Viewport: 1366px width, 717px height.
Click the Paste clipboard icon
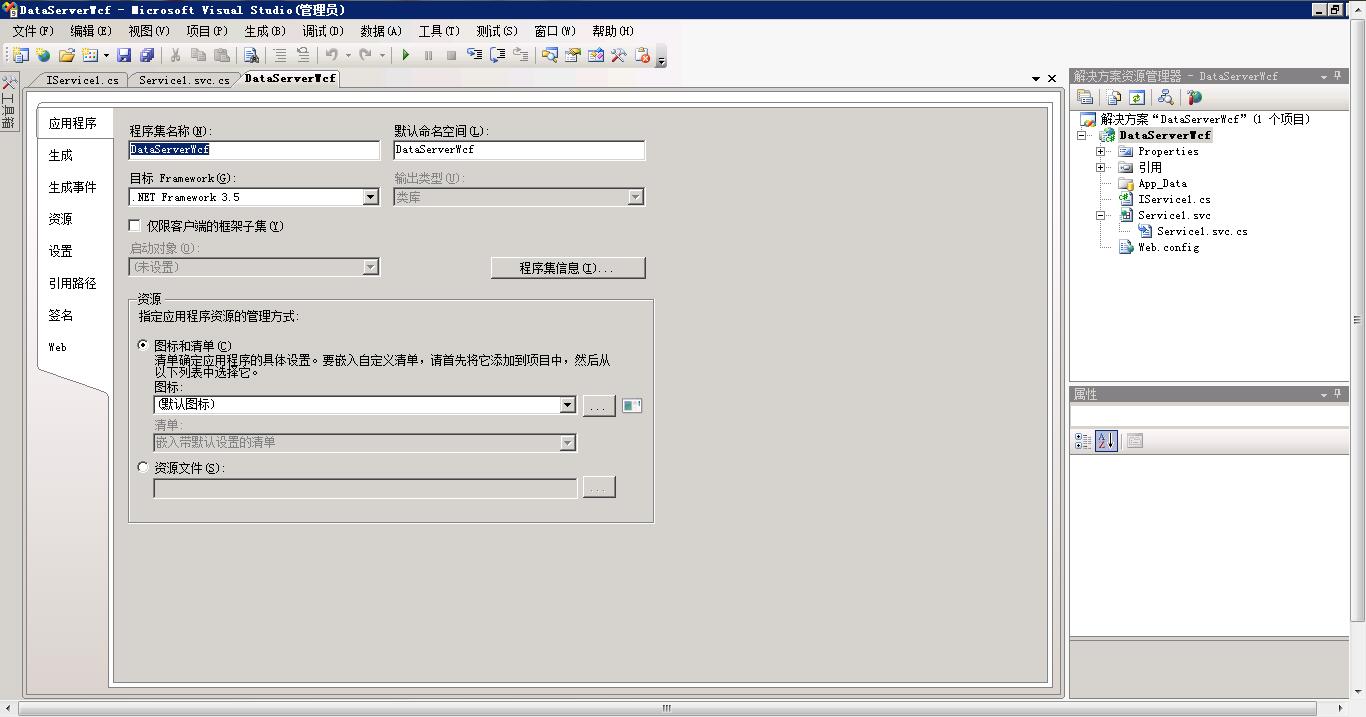(222, 56)
